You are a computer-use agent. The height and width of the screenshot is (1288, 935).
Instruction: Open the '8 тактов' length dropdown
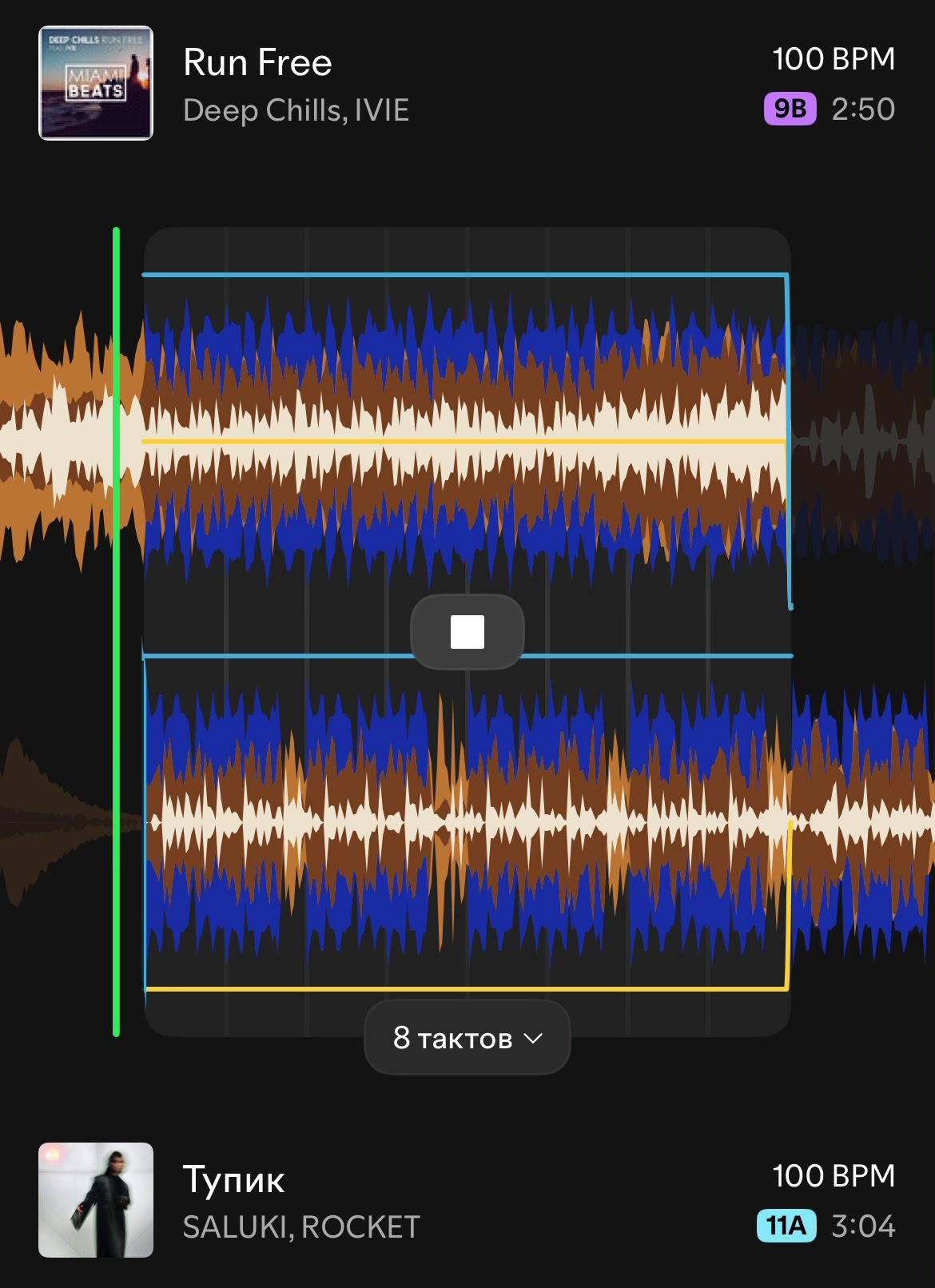click(467, 1038)
